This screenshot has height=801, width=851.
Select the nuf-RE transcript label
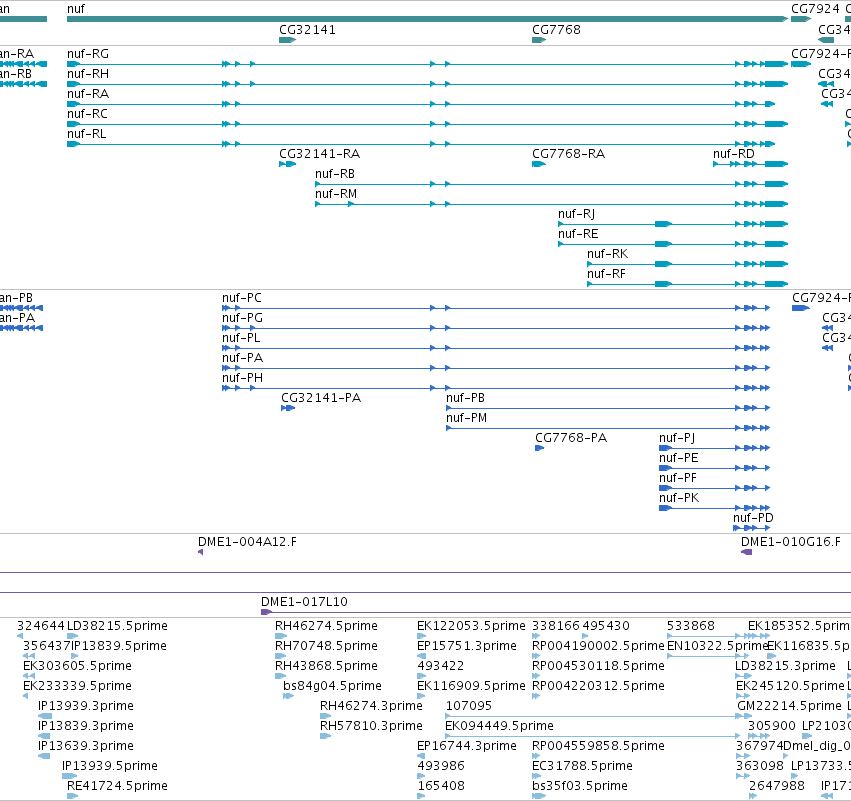(x=578, y=234)
